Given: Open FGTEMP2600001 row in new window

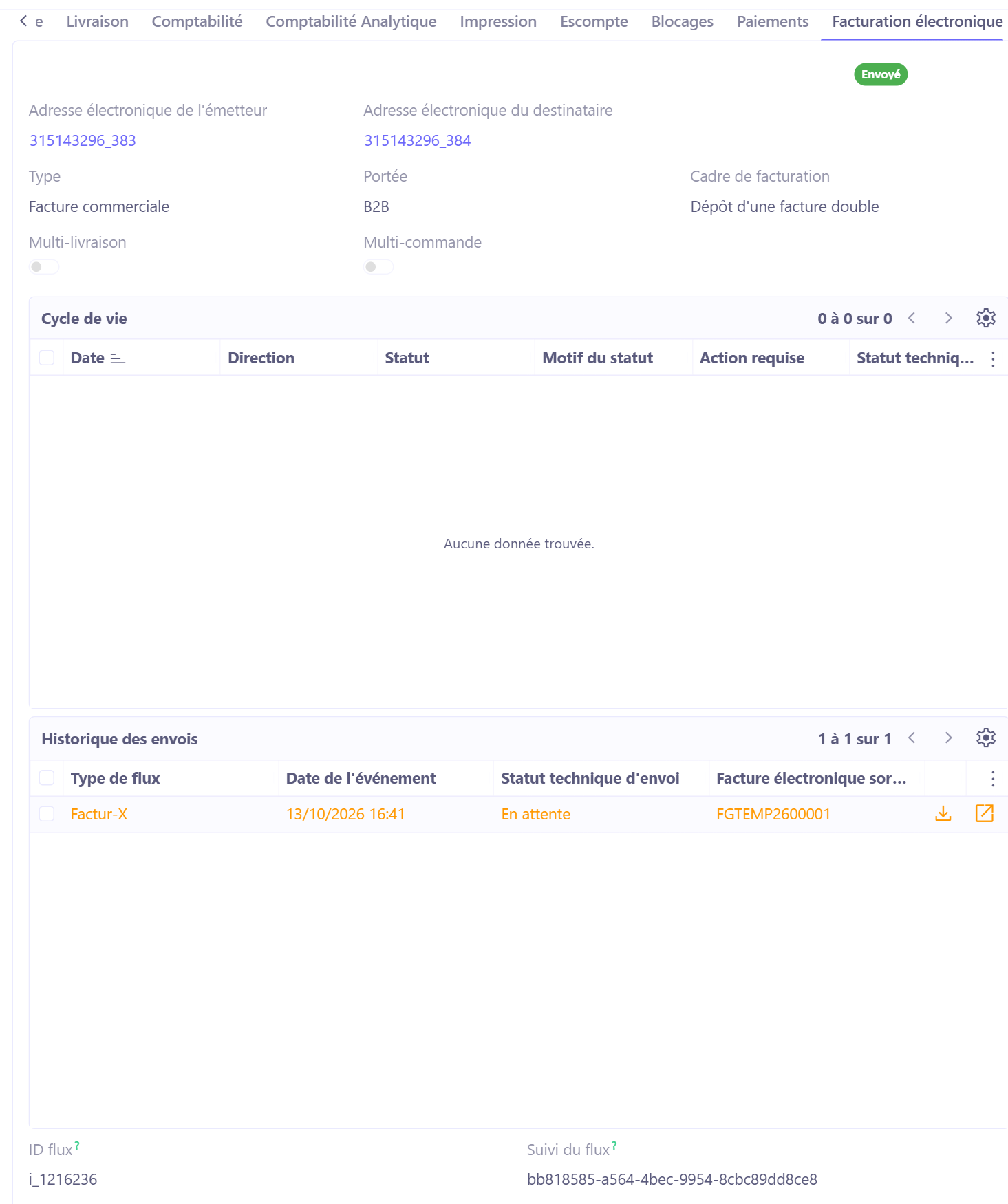Looking at the screenshot, I should tap(985, 814).
